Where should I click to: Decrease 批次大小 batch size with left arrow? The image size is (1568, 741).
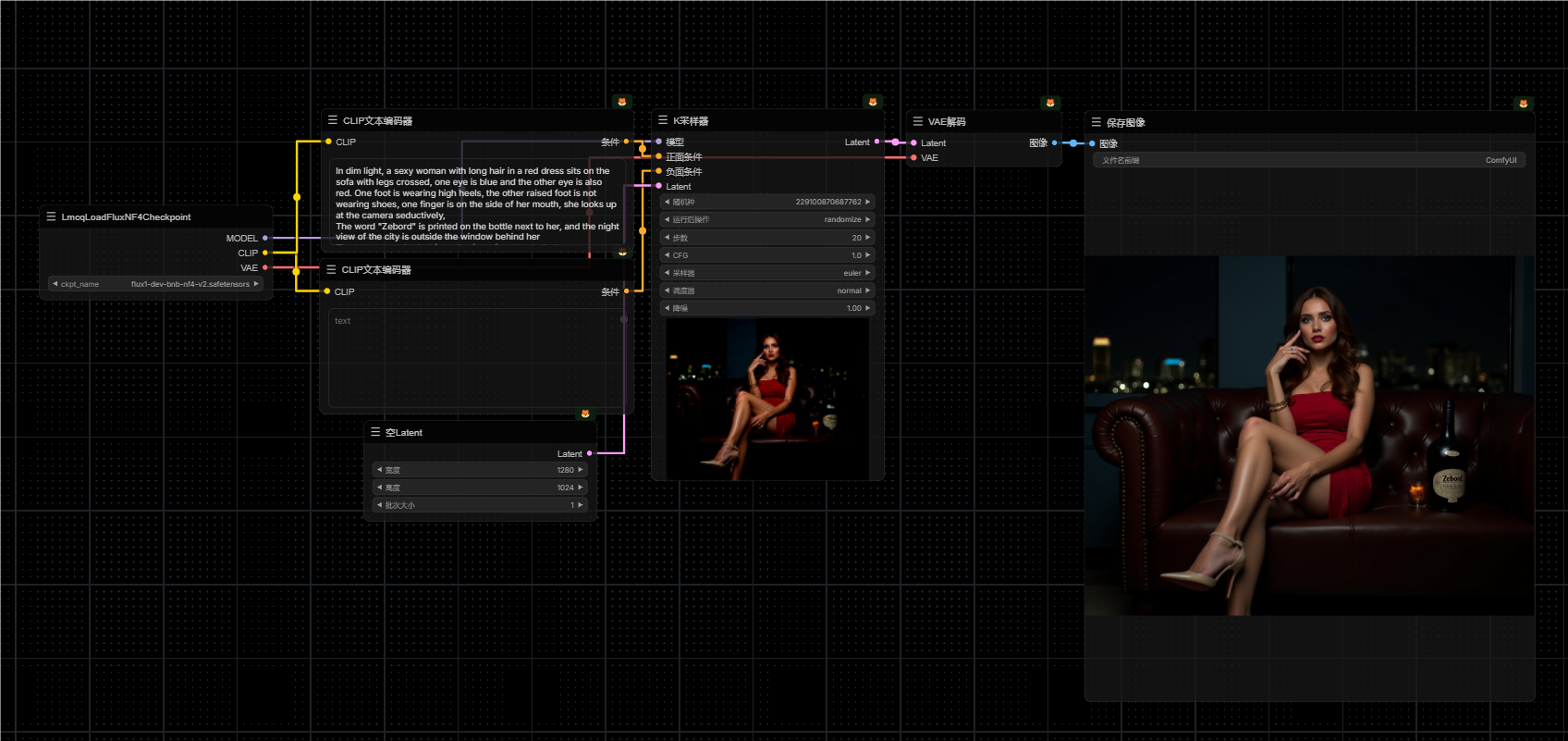[x=379, y=505]
